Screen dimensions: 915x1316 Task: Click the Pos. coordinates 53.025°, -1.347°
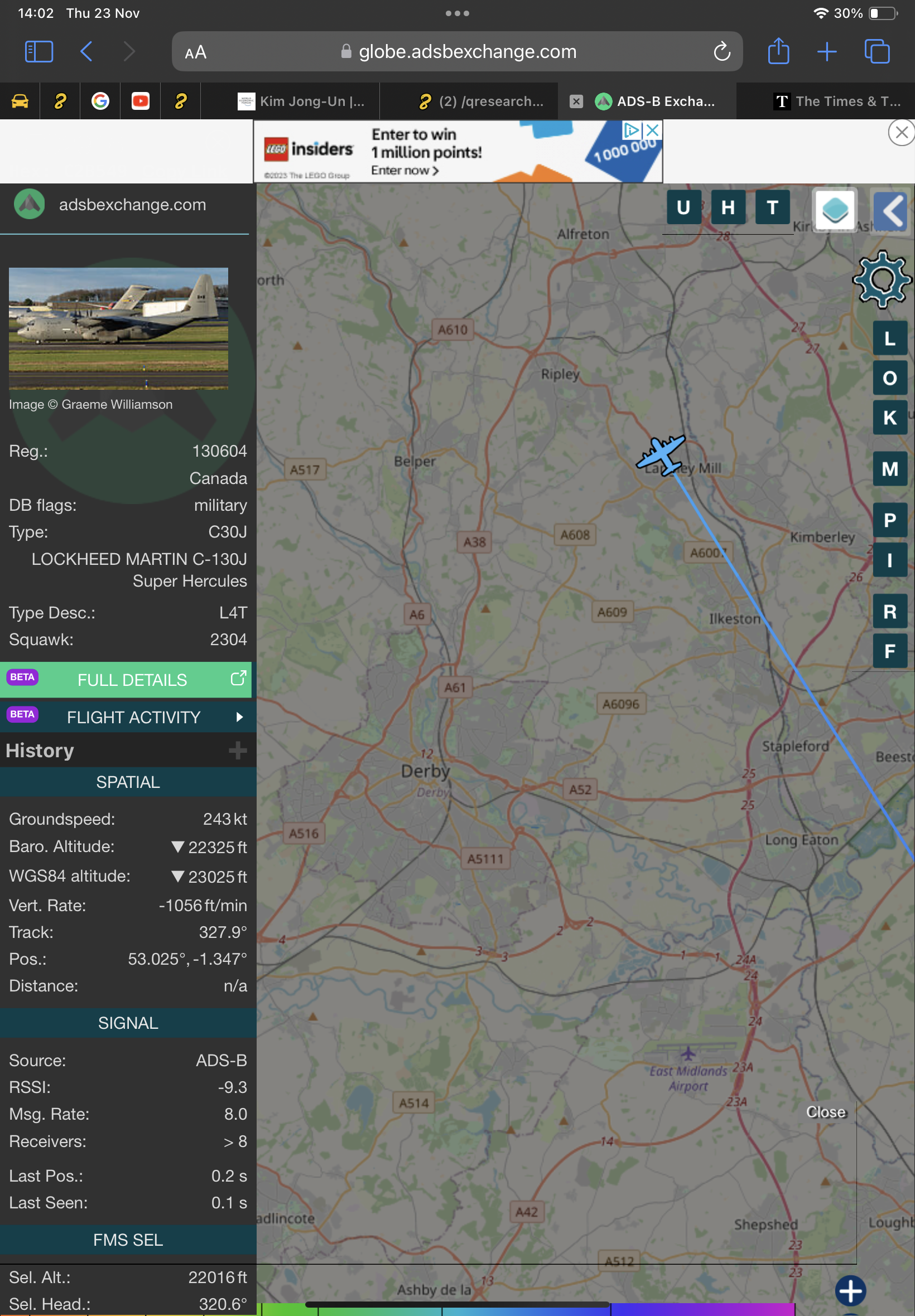(x=187, y=959)
